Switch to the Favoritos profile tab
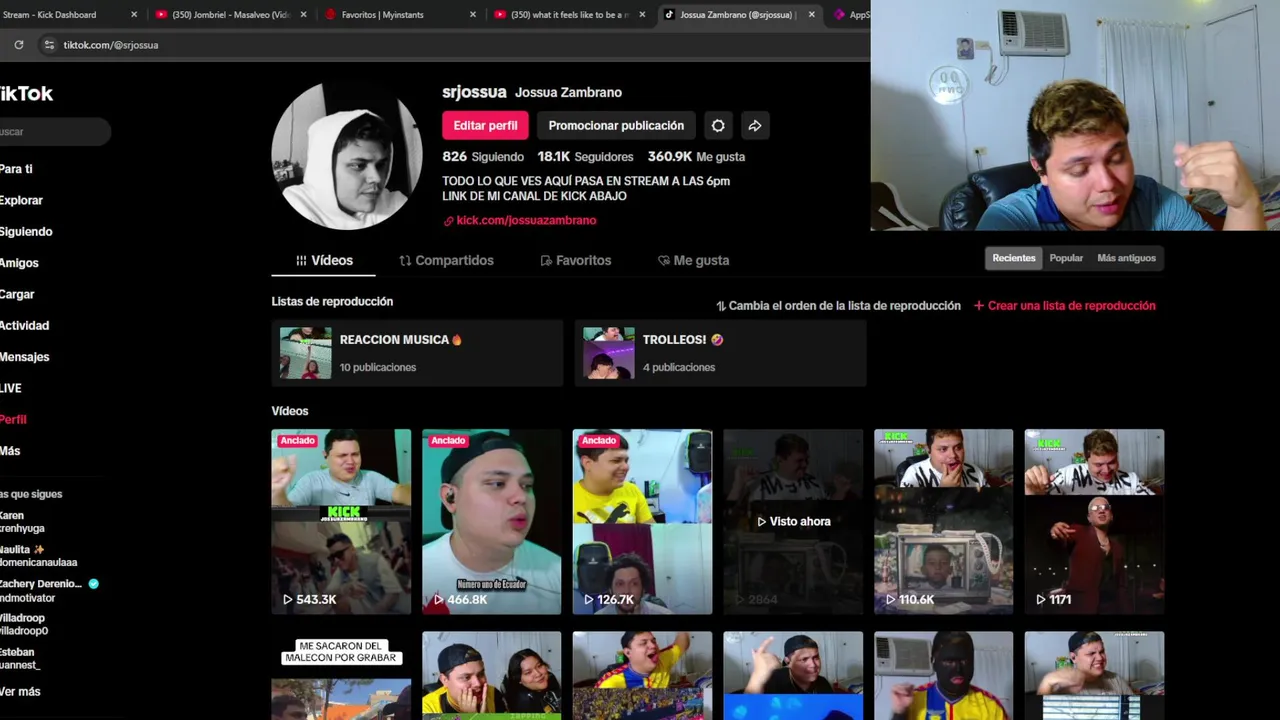This screenshot has width=1280, height=720. pyautogui.click(x=576, y=260)
